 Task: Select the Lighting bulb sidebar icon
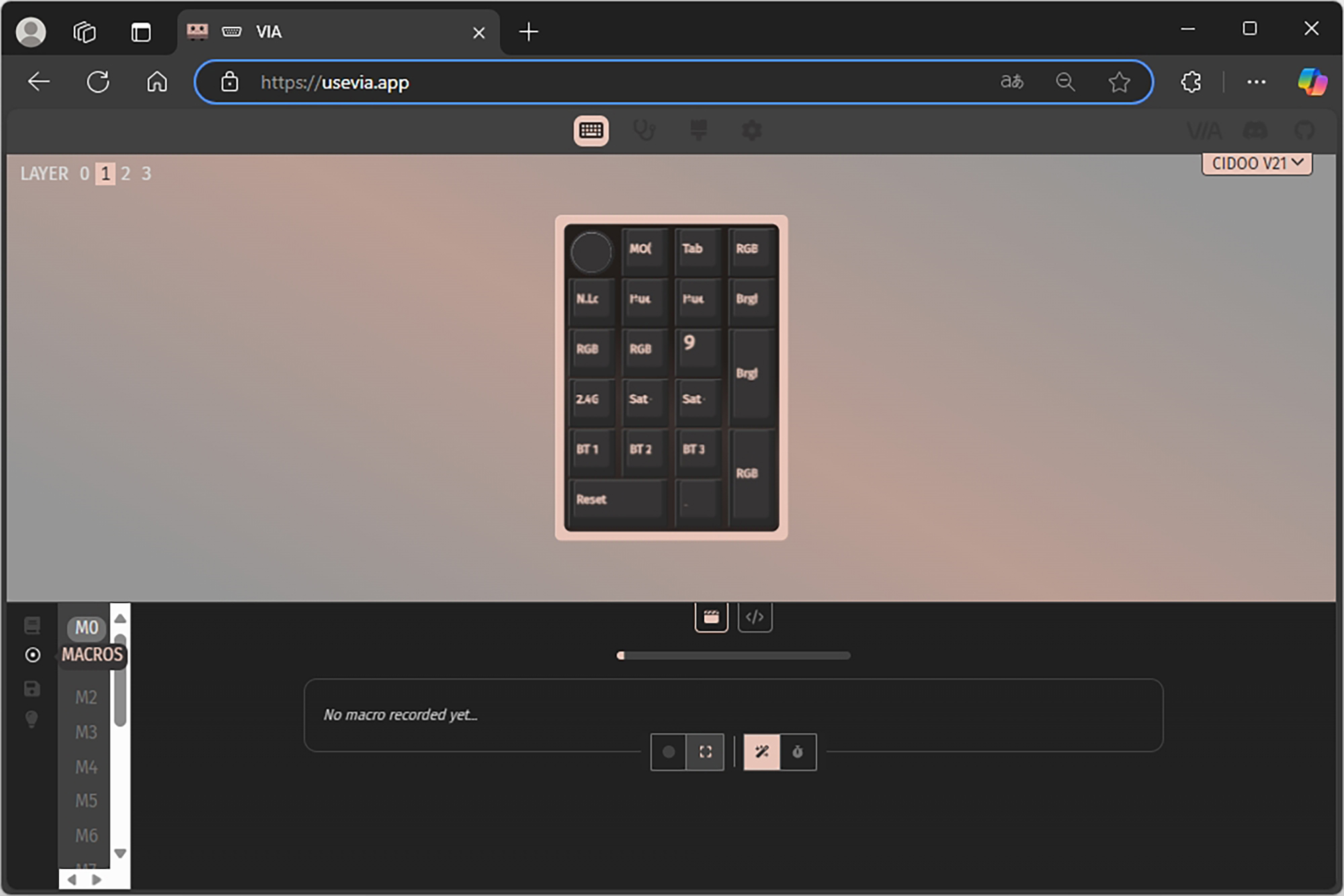tap(32, 719)
